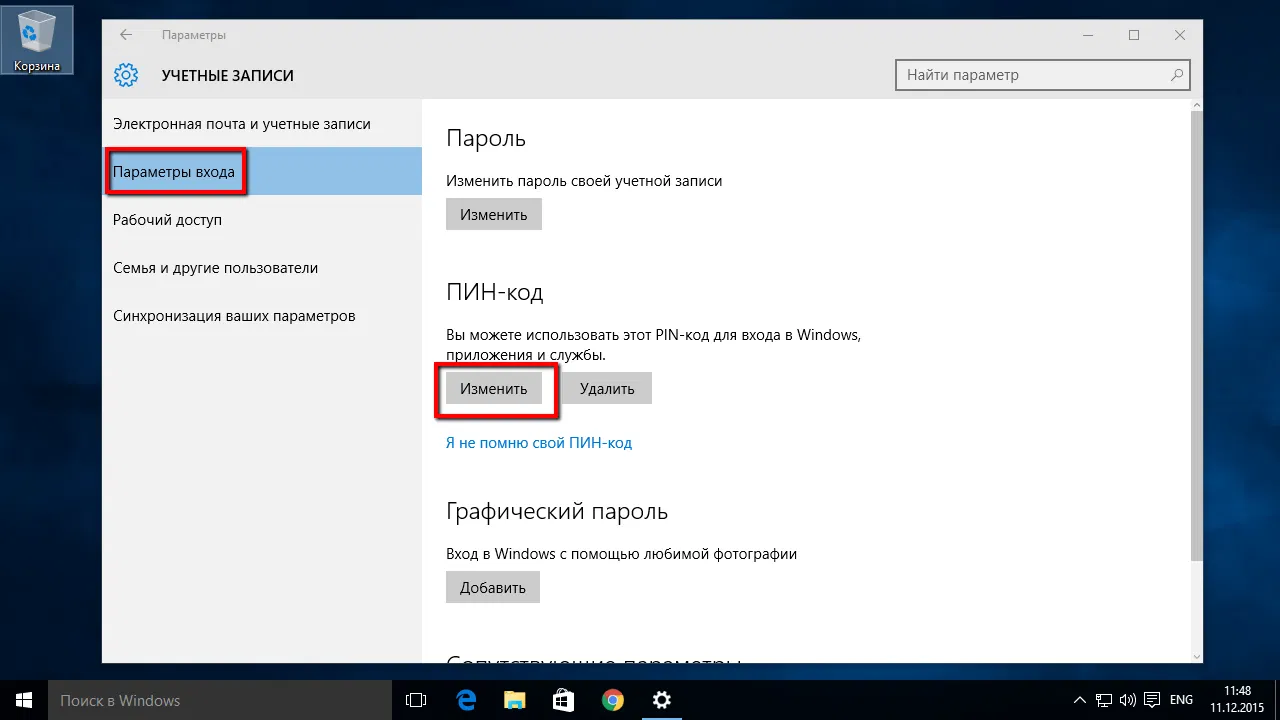Remove the PIN with the Delete button
The width and height of the screenshot is (1280, 720).
point(607,388)
